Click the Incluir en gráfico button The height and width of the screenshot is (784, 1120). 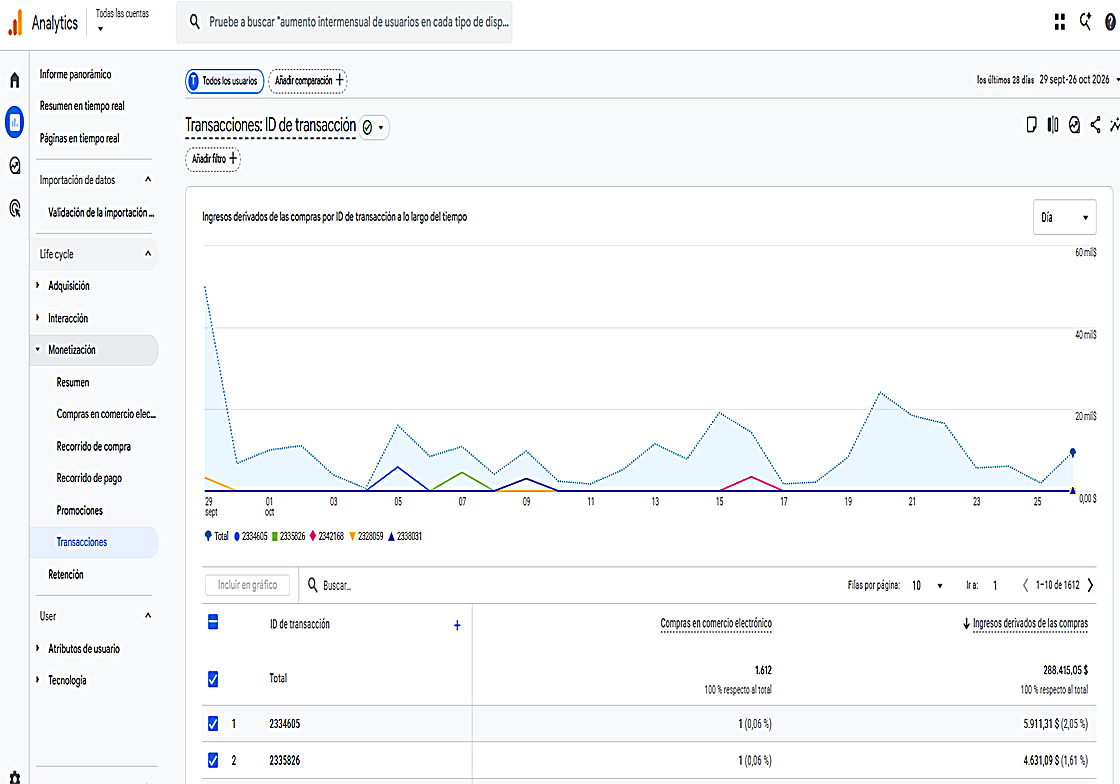click(247, 585)
